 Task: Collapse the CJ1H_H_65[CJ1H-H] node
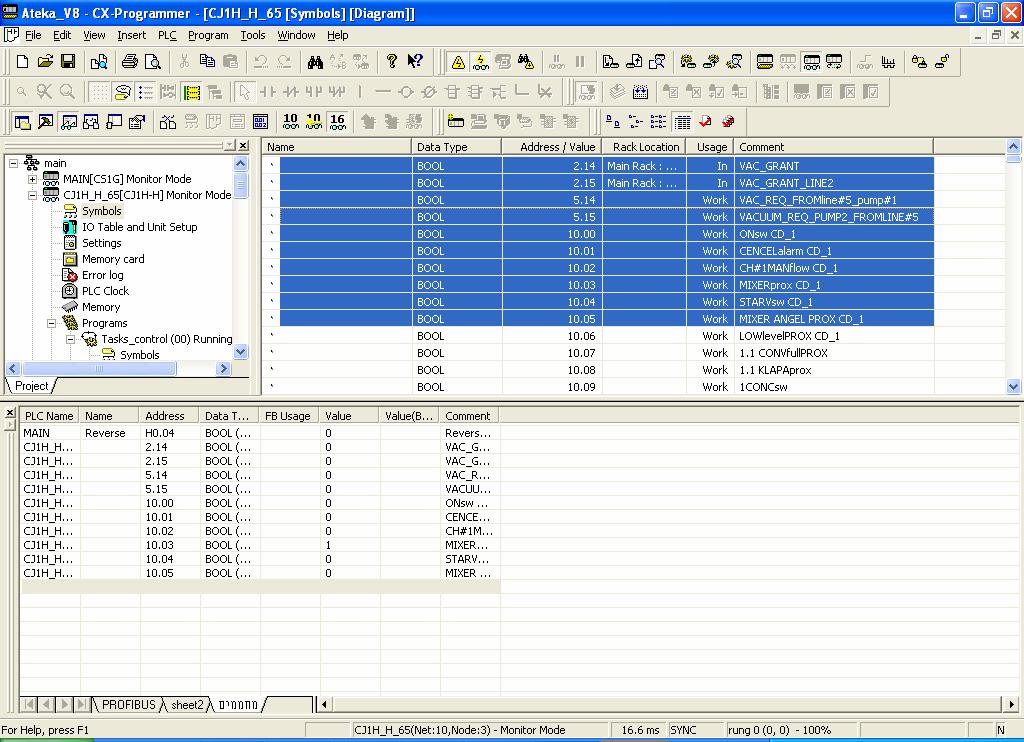32,195
